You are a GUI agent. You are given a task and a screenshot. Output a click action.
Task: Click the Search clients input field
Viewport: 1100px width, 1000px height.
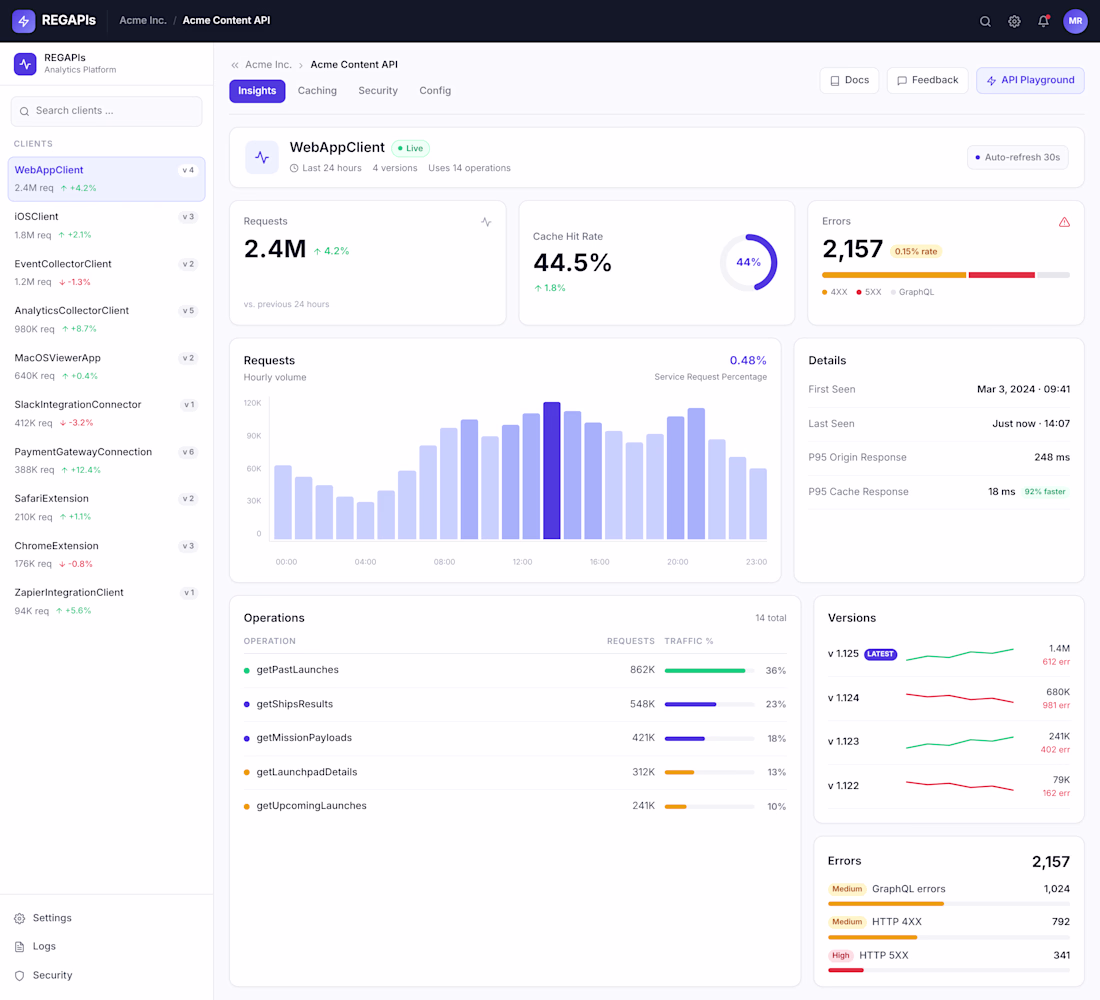pos(107,111)
